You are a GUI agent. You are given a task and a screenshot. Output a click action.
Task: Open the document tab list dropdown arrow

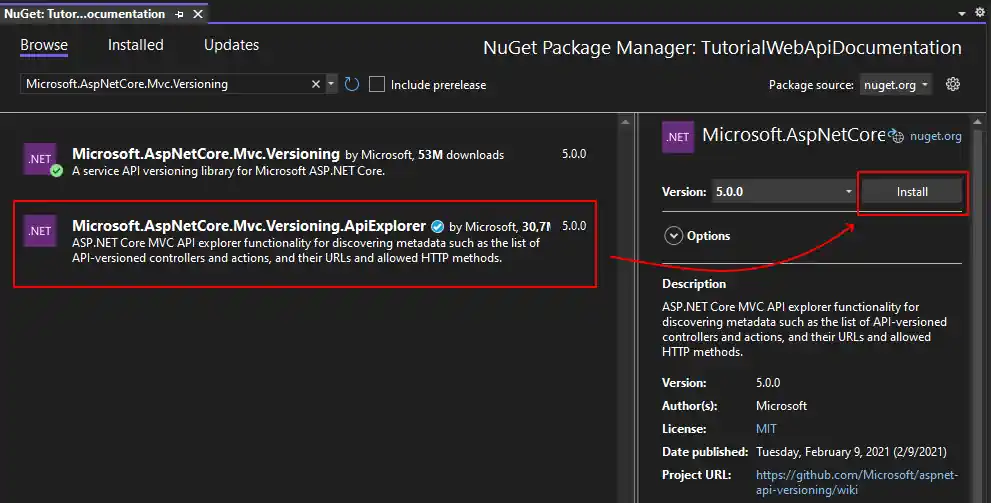click(962, 13)
